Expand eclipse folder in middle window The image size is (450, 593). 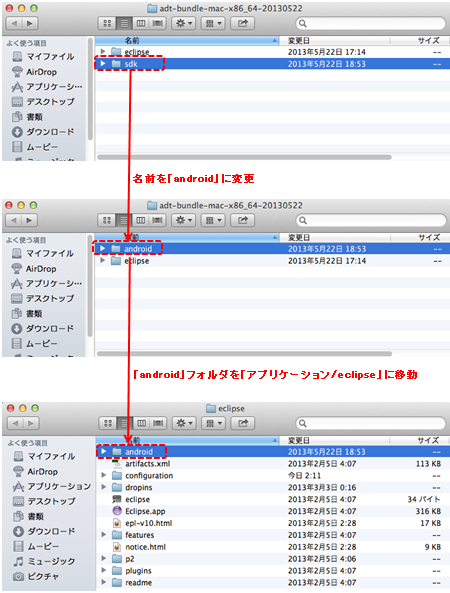click(x=103, y=261)
